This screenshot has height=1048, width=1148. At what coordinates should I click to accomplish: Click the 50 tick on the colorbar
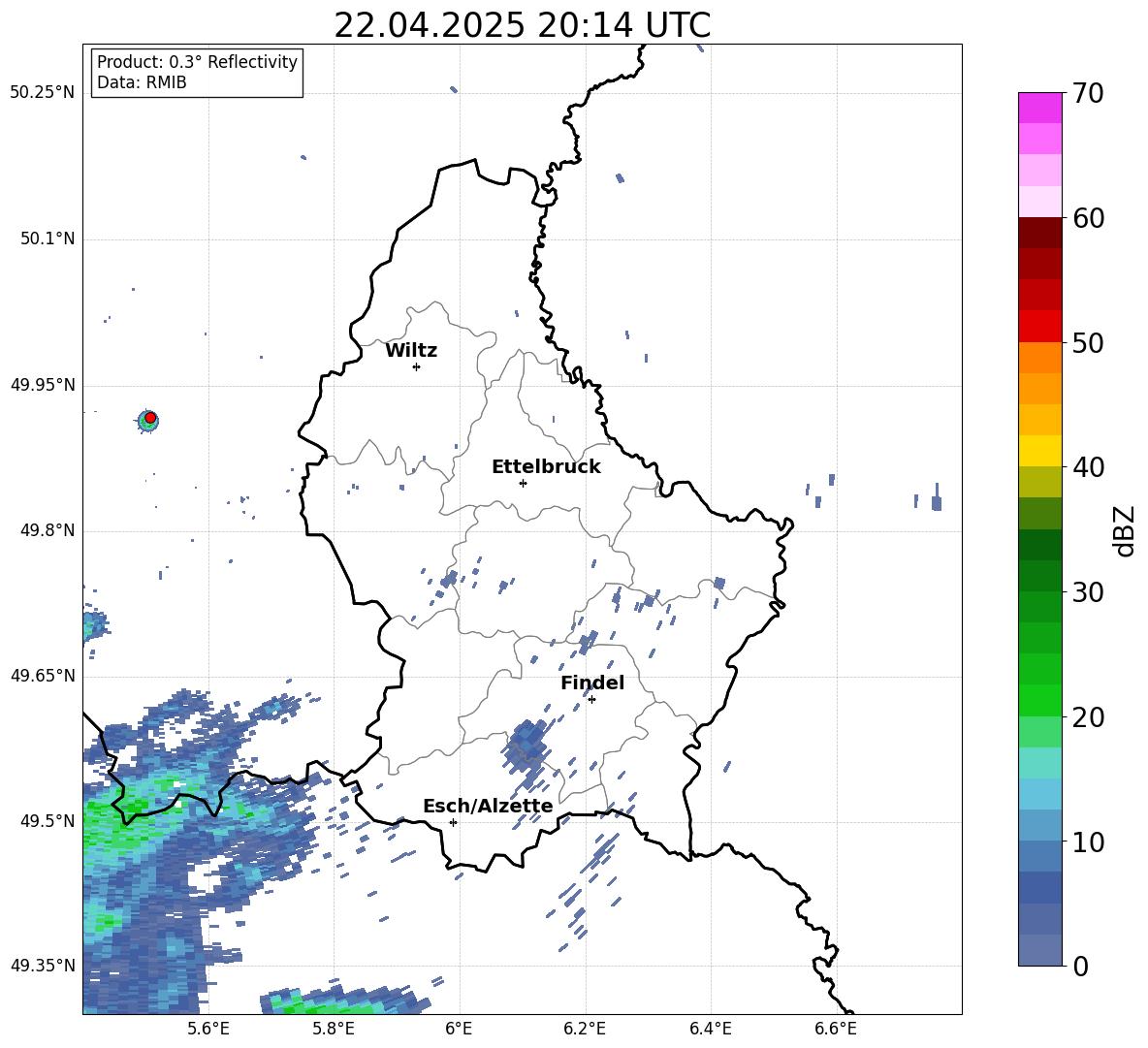[x=1088, y=343]
